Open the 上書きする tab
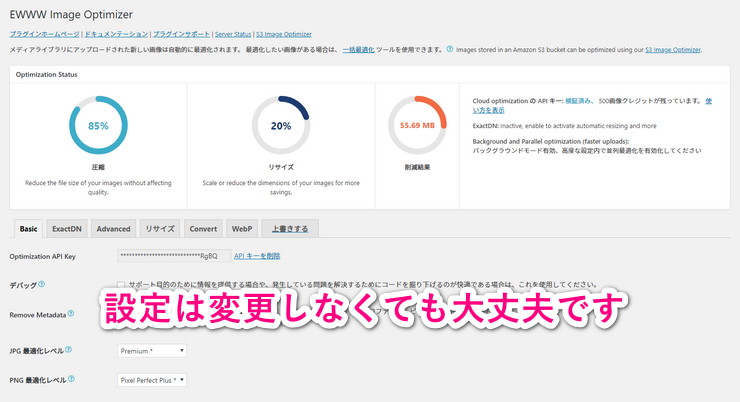The width and height of the screenshot is (740, 402). tap(290, 228)
